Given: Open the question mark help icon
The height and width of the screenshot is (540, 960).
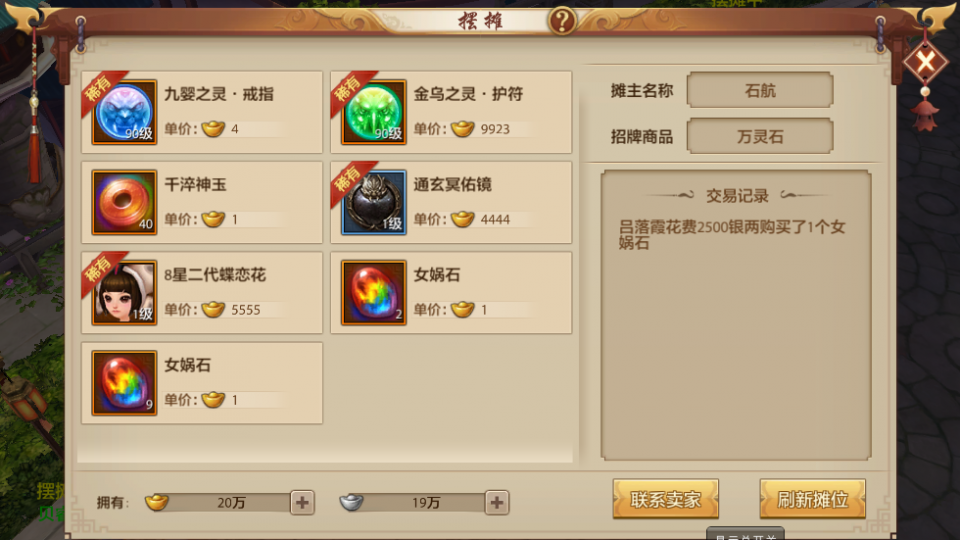Looking at the screenshot, I should (562, 21).
